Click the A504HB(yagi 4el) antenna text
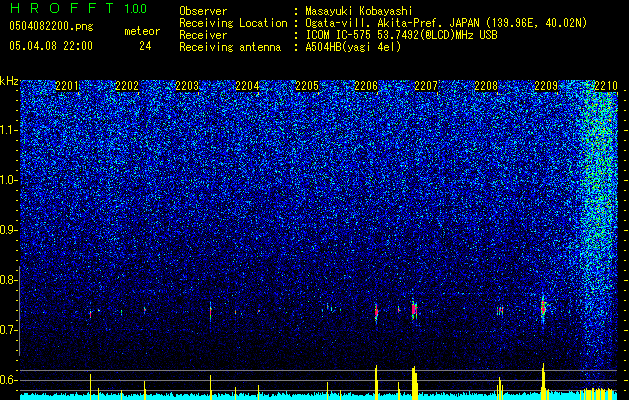The image size is (629, 400). coord(353,47)
